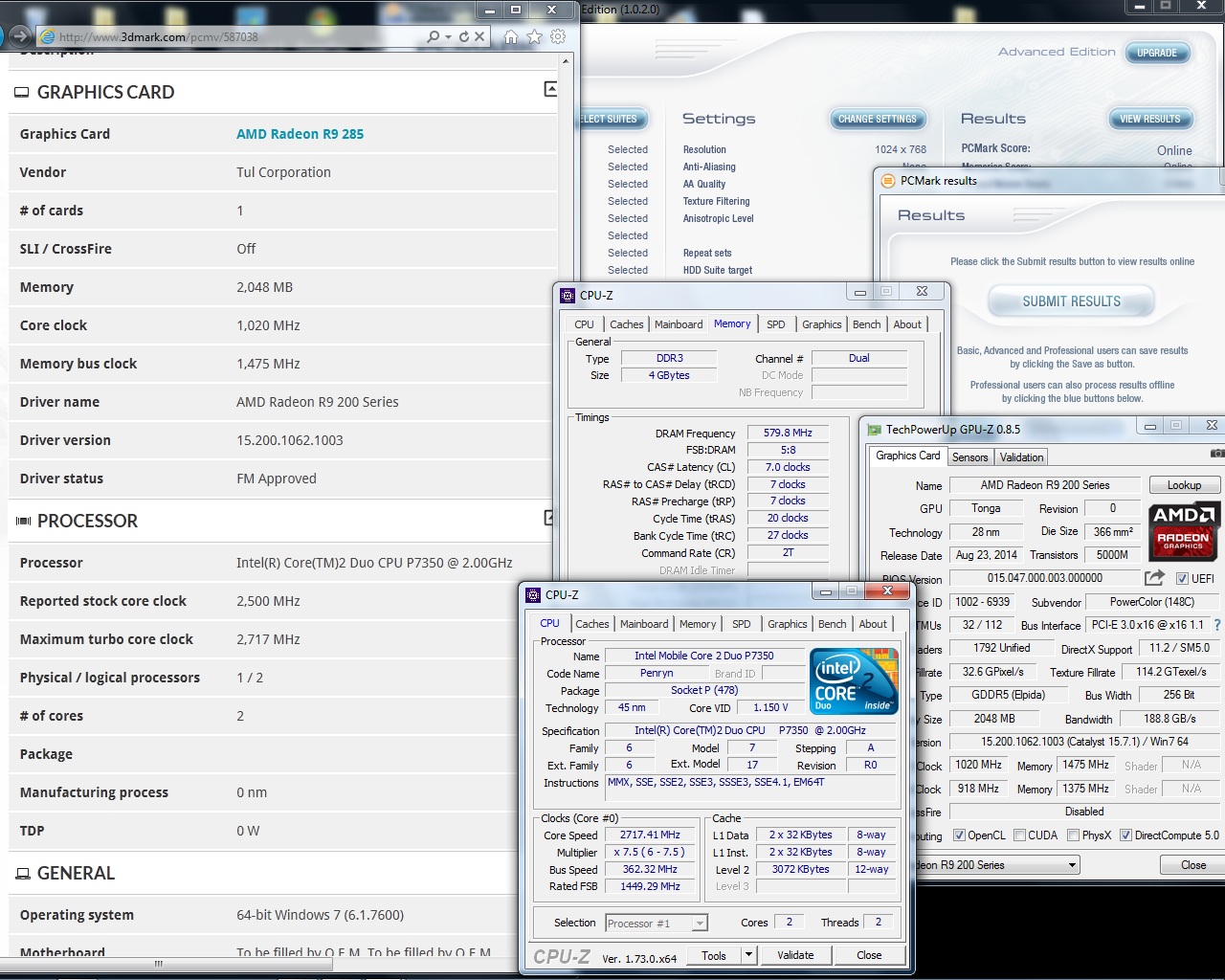Open address bar search dropdown arrow
This screenshot has height=980, width=1225.
pos(448,36)
